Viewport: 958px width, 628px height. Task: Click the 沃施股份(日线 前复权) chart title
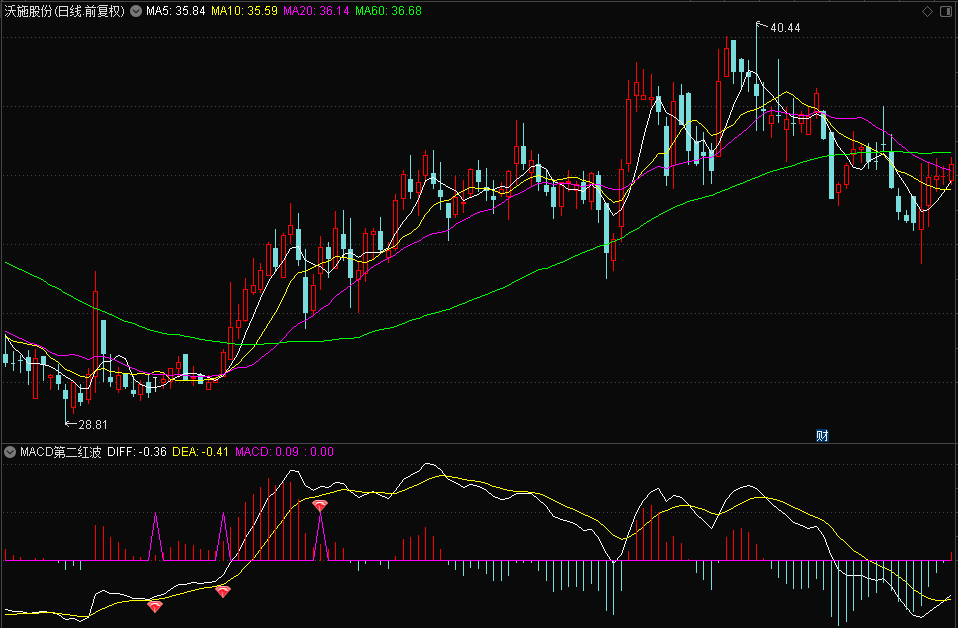coord(64,11)
